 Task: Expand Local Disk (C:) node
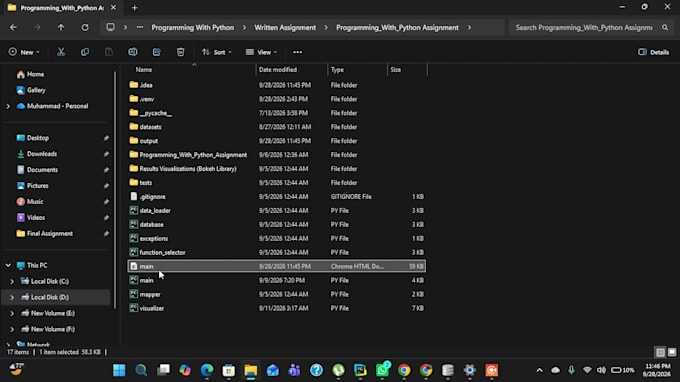click(x=12, y=281)
